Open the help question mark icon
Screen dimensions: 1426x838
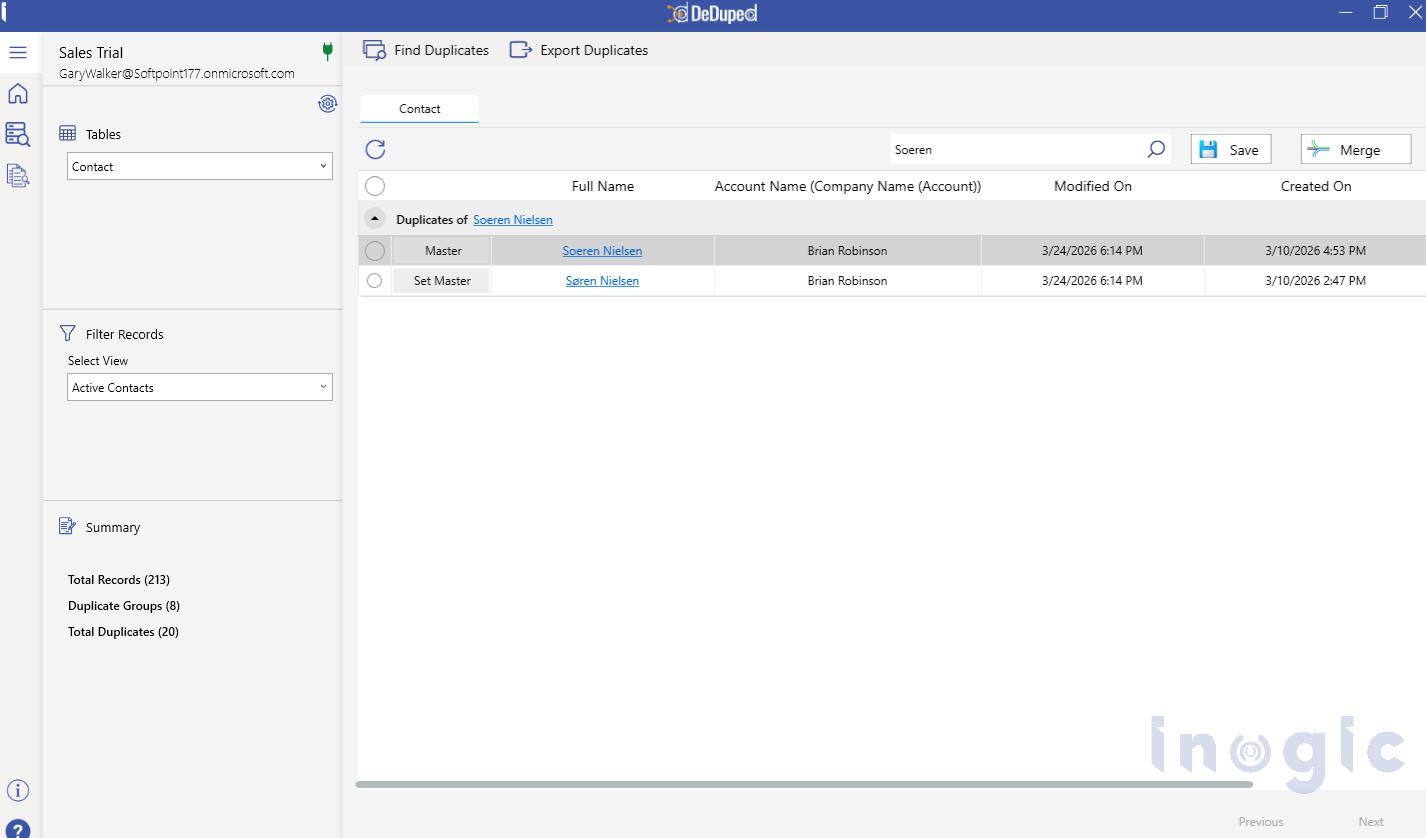(17, 828)
